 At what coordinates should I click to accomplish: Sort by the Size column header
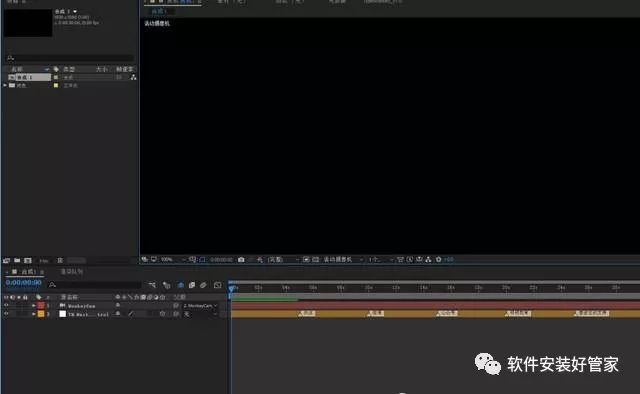(102, 69)
